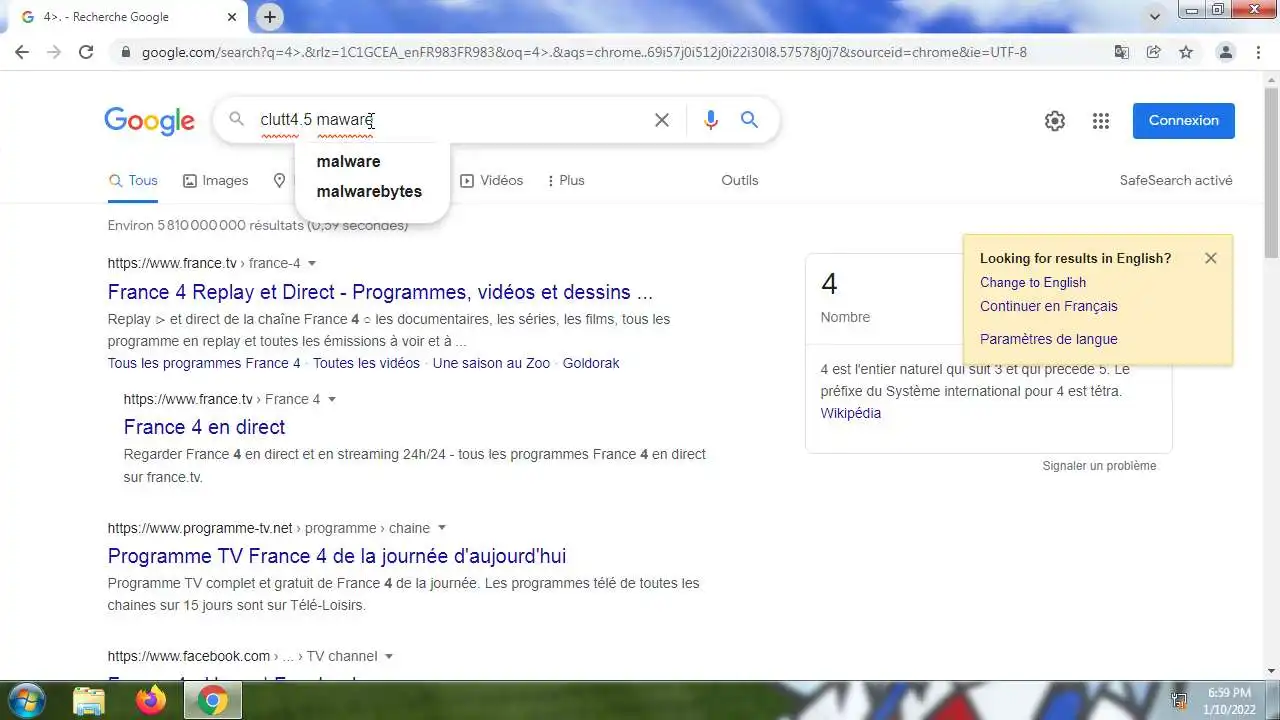Screen dimensions: 1280x720
Task: Open Paramètres de langue
Action: click(x=1049, y=339)
